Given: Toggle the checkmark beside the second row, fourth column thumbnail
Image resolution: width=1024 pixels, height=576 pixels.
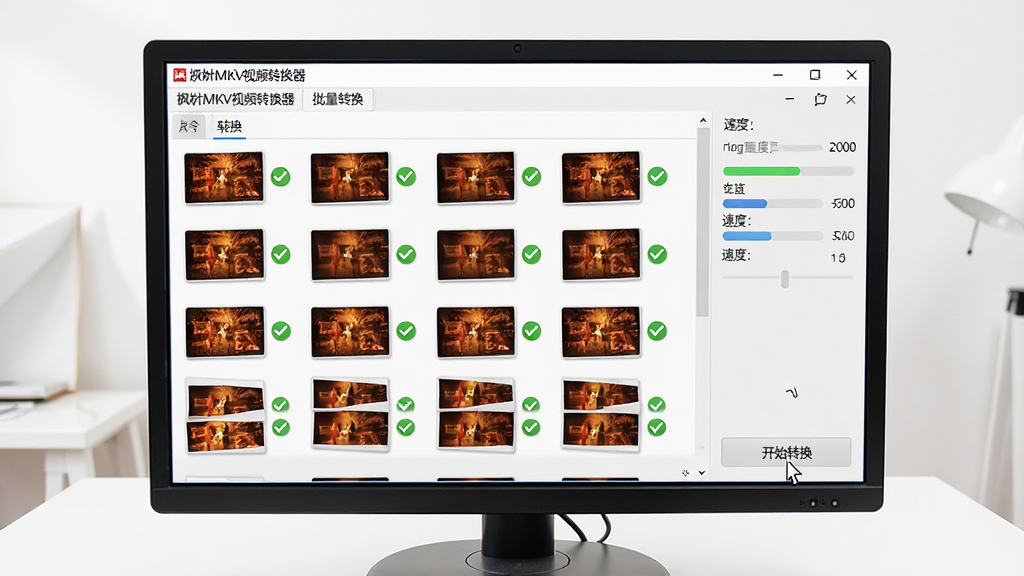Looking at the screenshot, I should click(x=657, y=254).
